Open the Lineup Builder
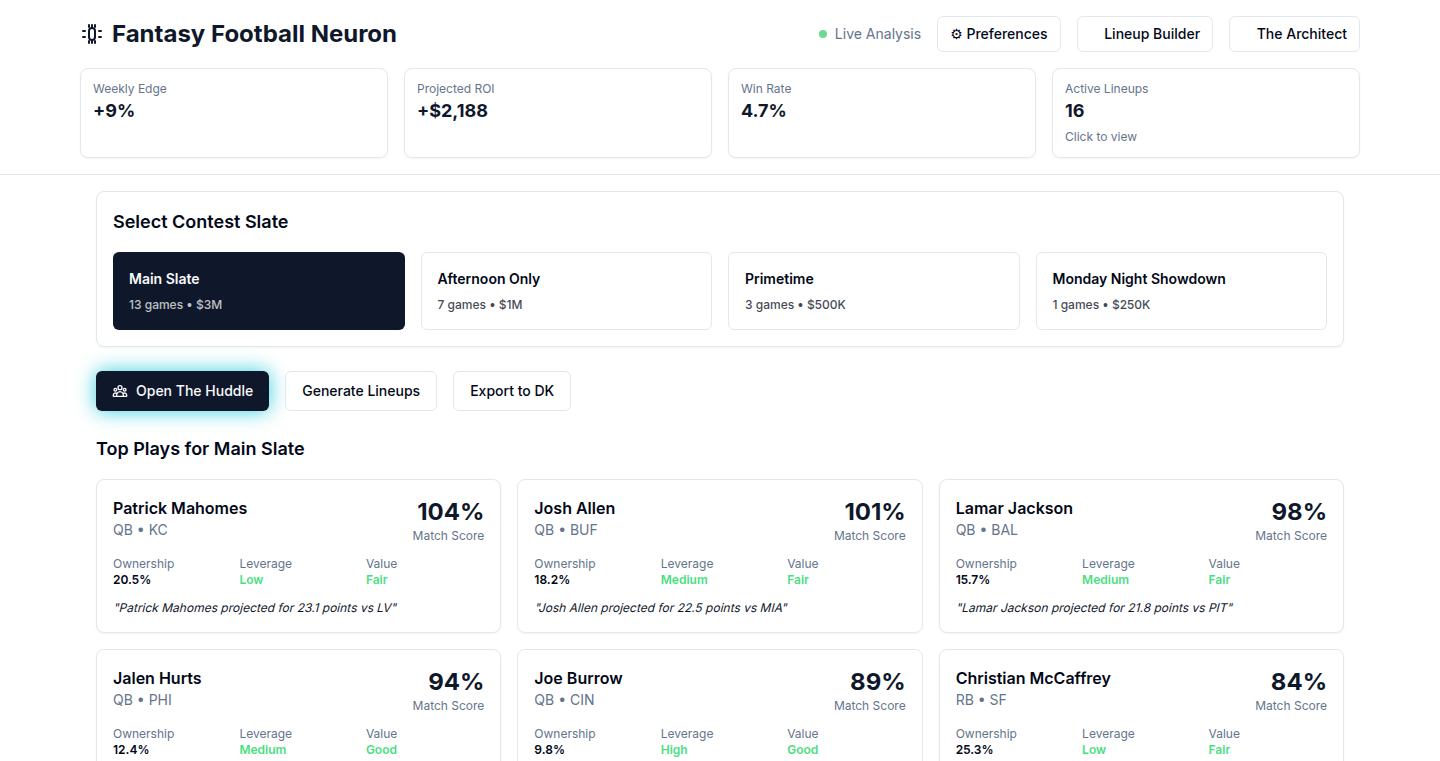The width and height of the screenshot is (1440, 761). point(1145,34)
